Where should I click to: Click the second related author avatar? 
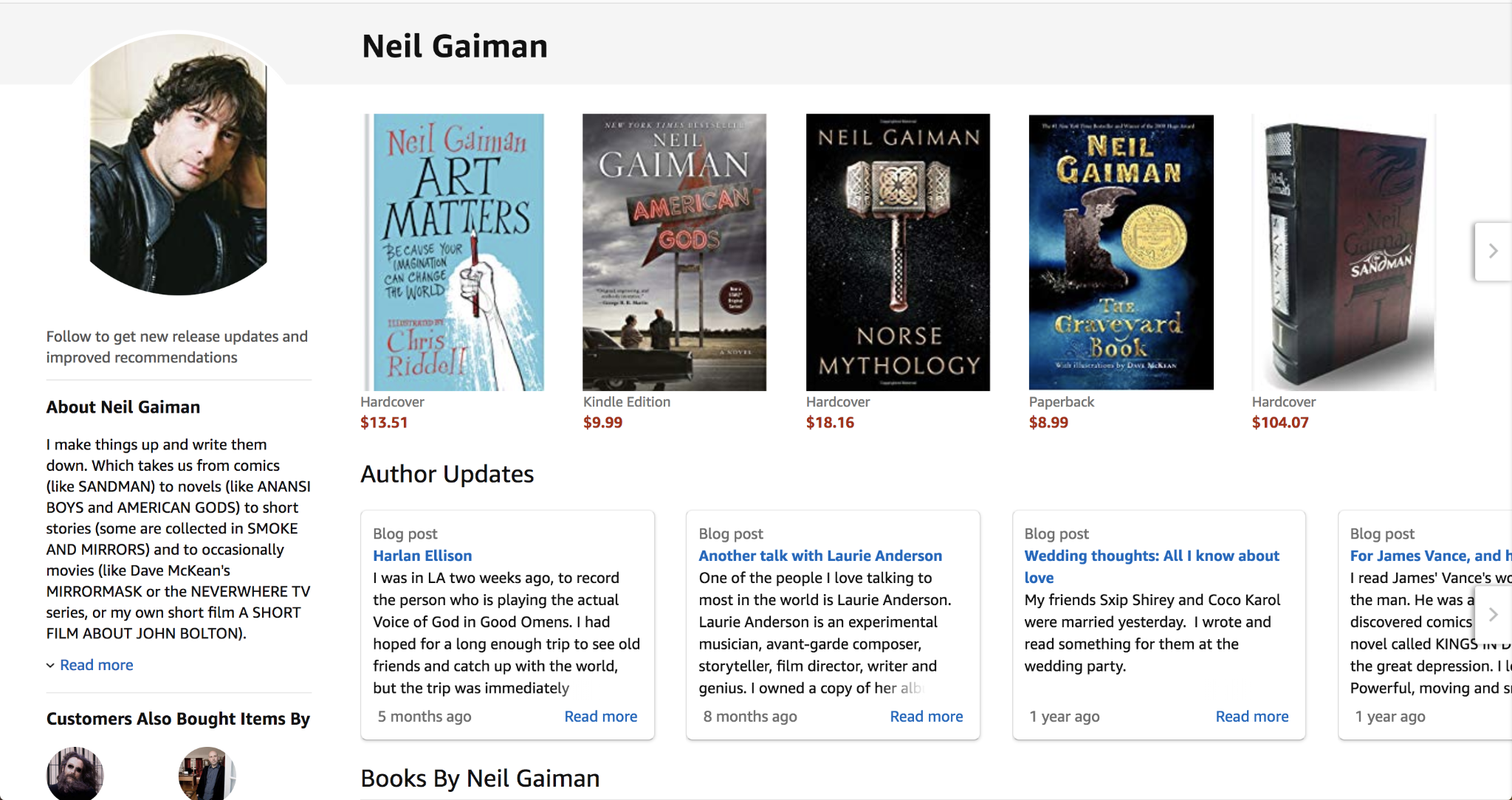coord(207,774)
